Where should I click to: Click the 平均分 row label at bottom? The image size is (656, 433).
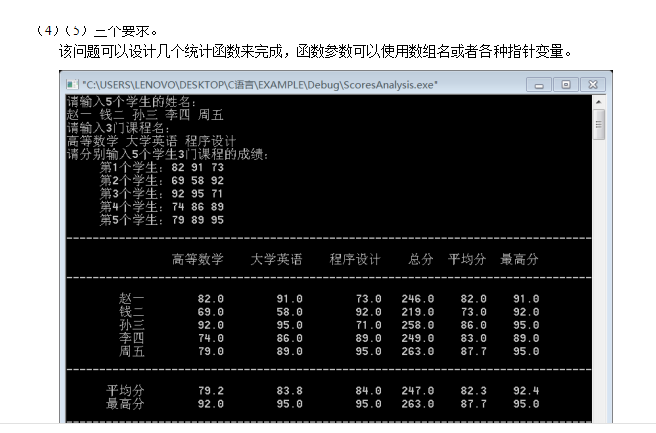(125, 391)
